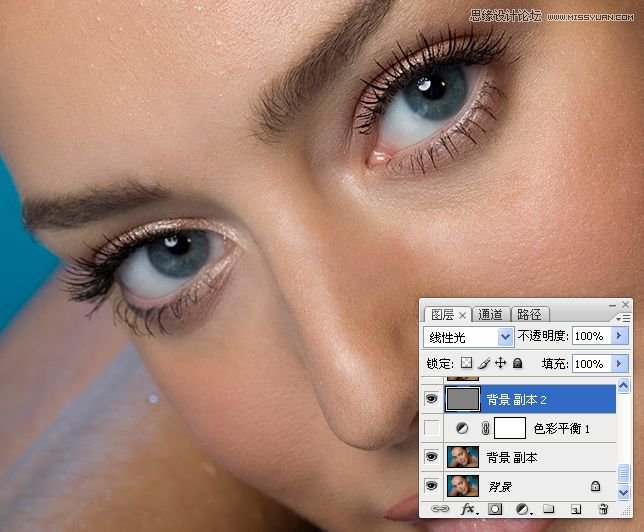Minimize the layers panel
644x532 pixels.
612,305
